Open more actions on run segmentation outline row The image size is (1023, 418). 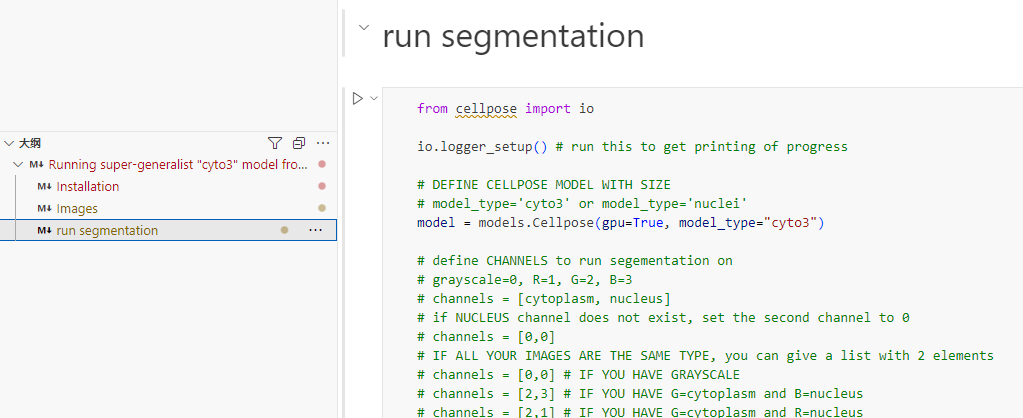(315, 230)
